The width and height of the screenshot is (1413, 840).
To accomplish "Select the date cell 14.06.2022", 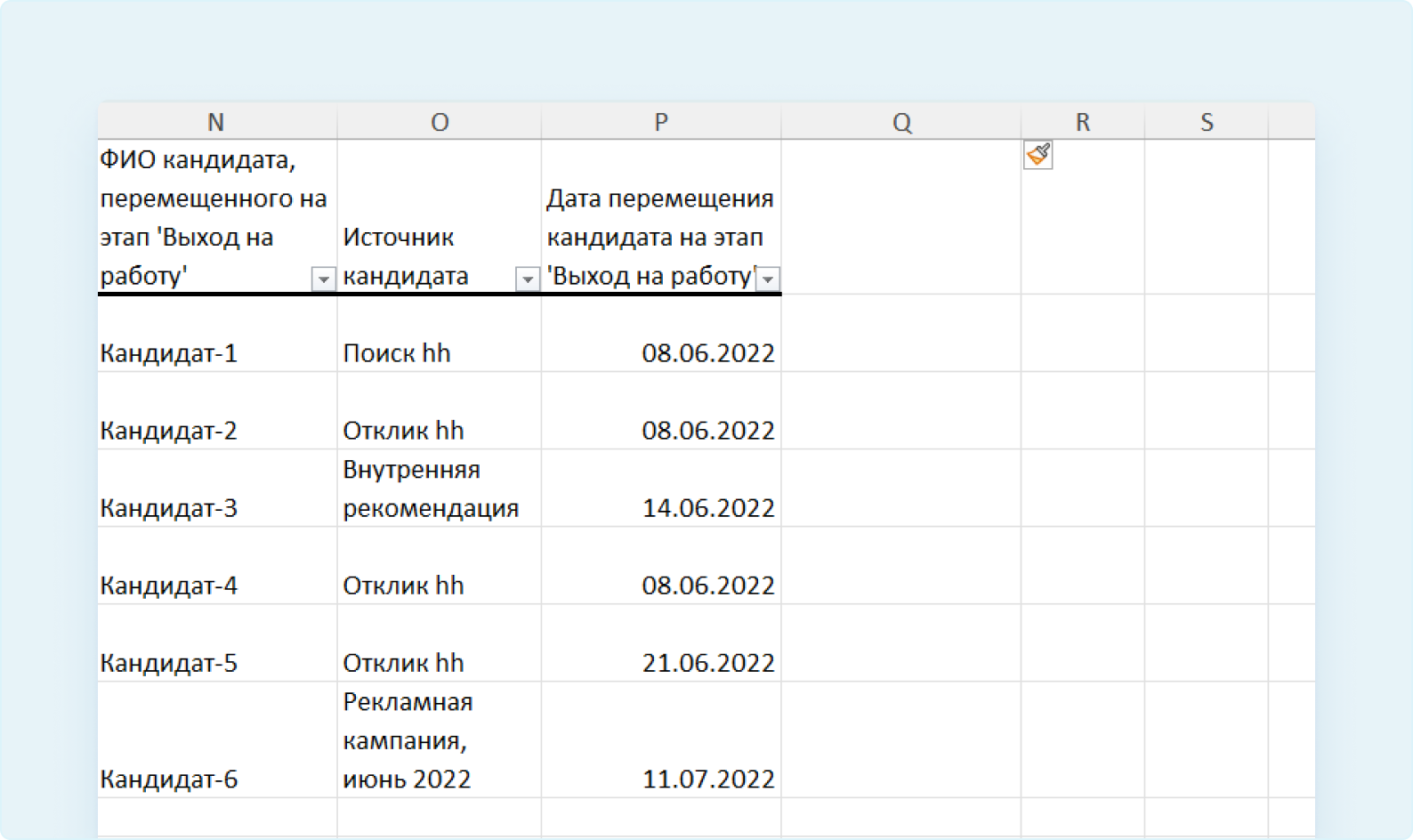I will [x=661, y=488].
